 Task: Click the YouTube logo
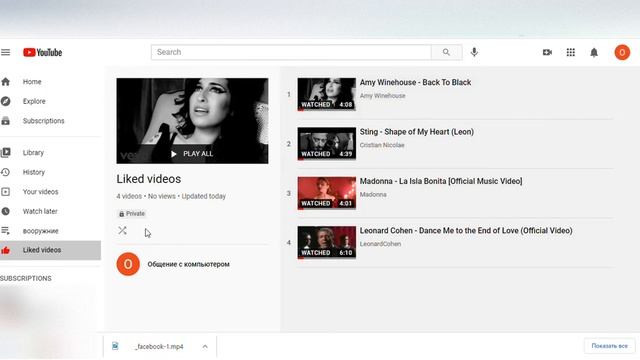point(42,52)
